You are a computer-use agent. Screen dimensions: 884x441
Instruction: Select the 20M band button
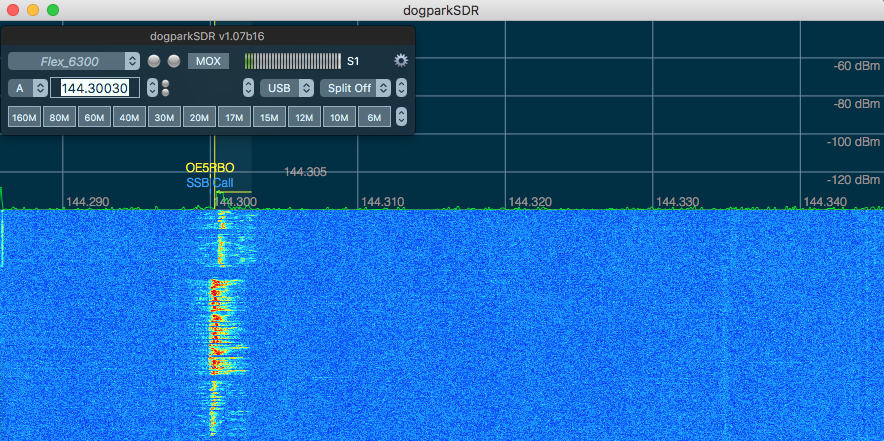click(200, 118)
